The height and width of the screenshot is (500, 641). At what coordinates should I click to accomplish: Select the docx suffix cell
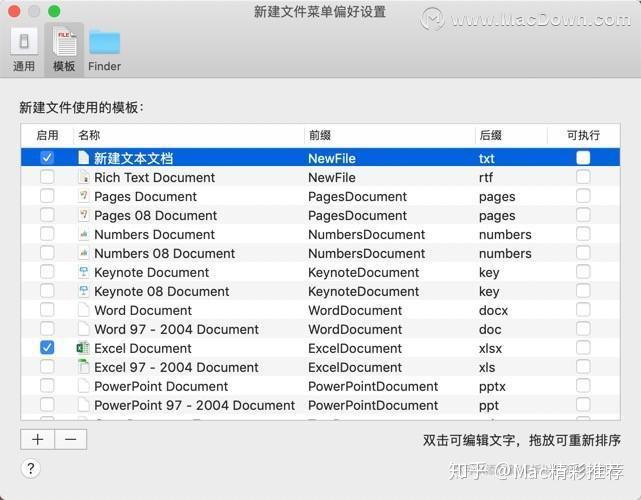[x=493, y=310]
